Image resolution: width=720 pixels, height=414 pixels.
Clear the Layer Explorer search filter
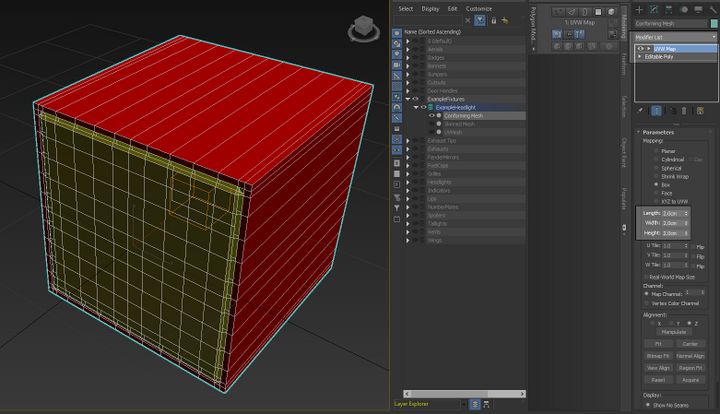pos(467,20)
